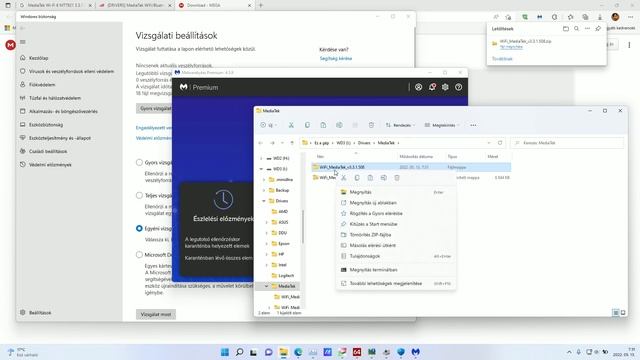Image resolution: width=640 pixels, height=360 pixels.
Task: Open Edge favorites star icon
Action: [570, 17]
